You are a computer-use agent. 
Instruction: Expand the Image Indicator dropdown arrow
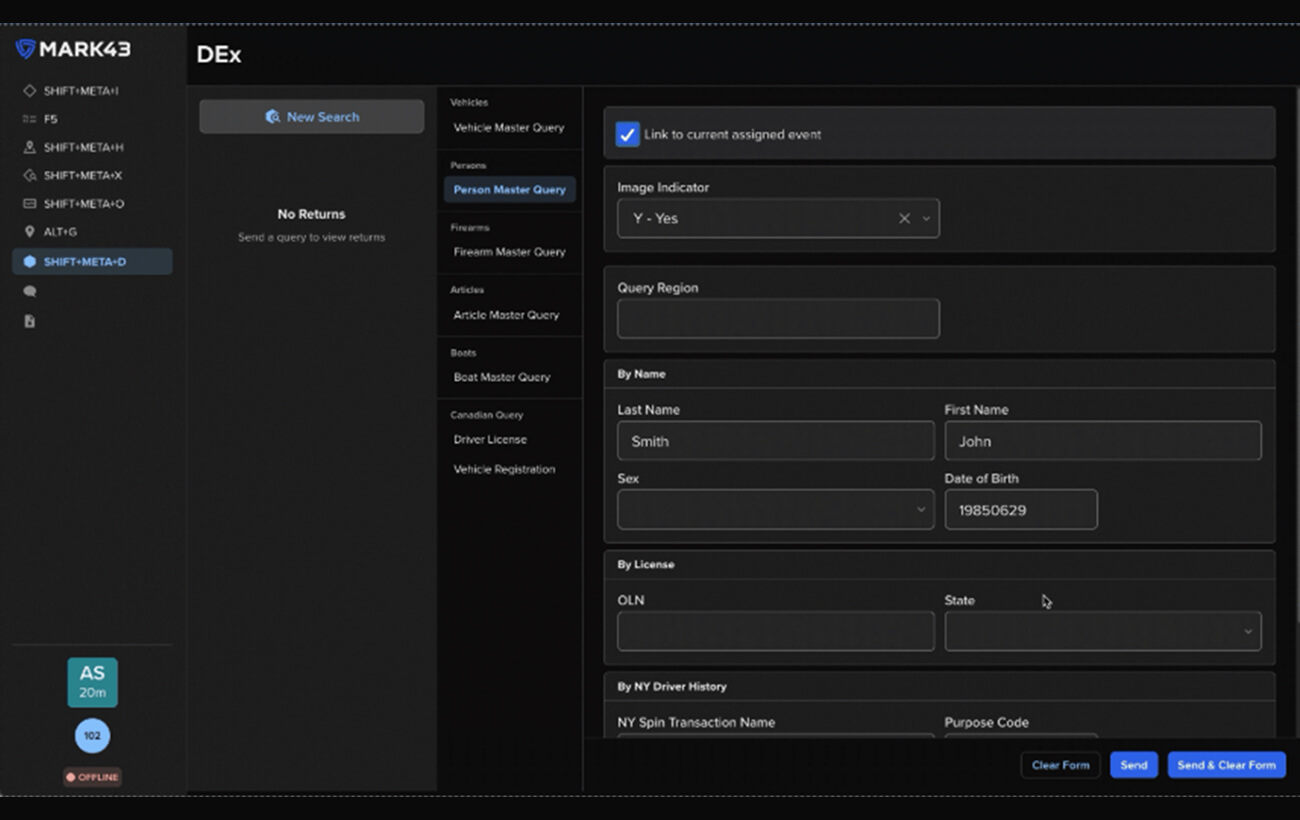point(926,218)
